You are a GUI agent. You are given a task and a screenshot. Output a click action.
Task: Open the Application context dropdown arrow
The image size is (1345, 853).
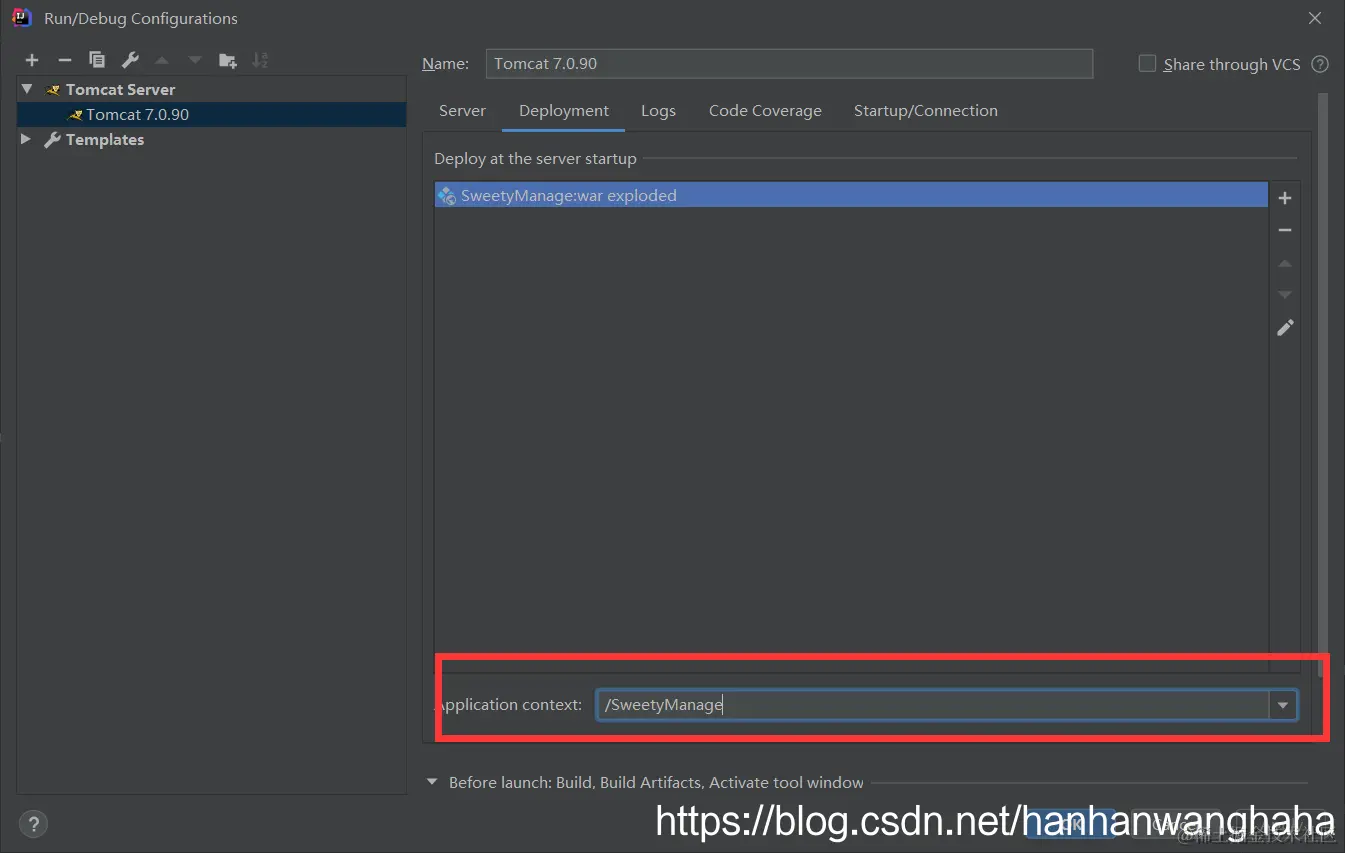click(x=1283, y=705)
